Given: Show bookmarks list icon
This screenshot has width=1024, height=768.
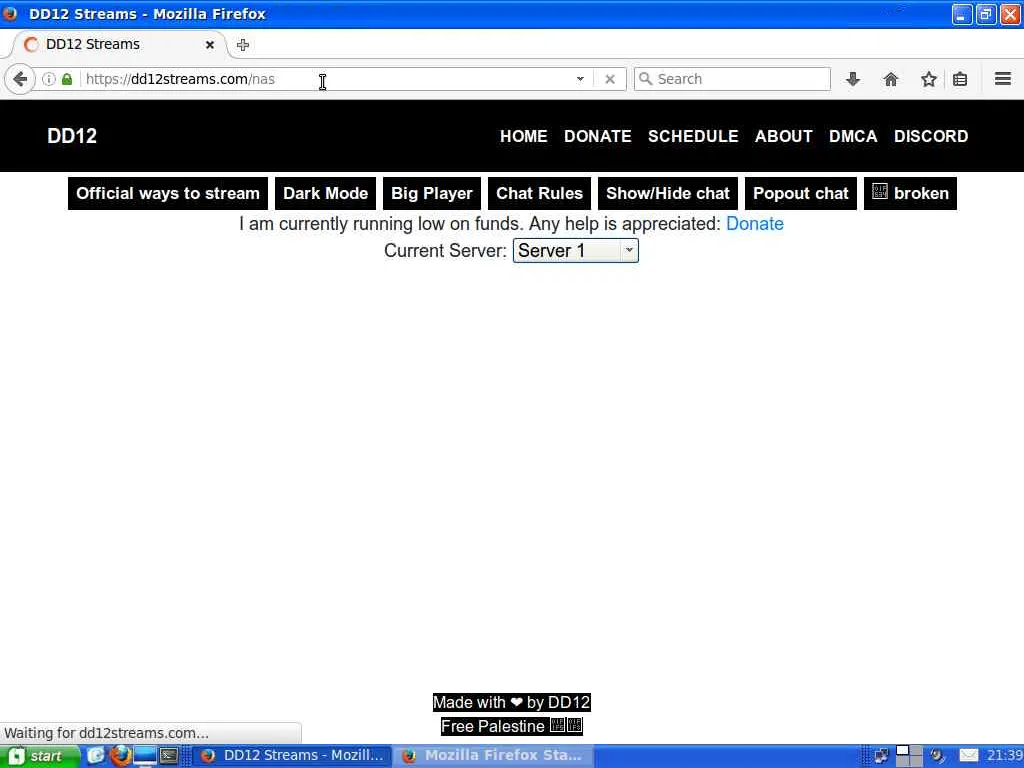Looking at the screenshot, I should click(960, 79).
